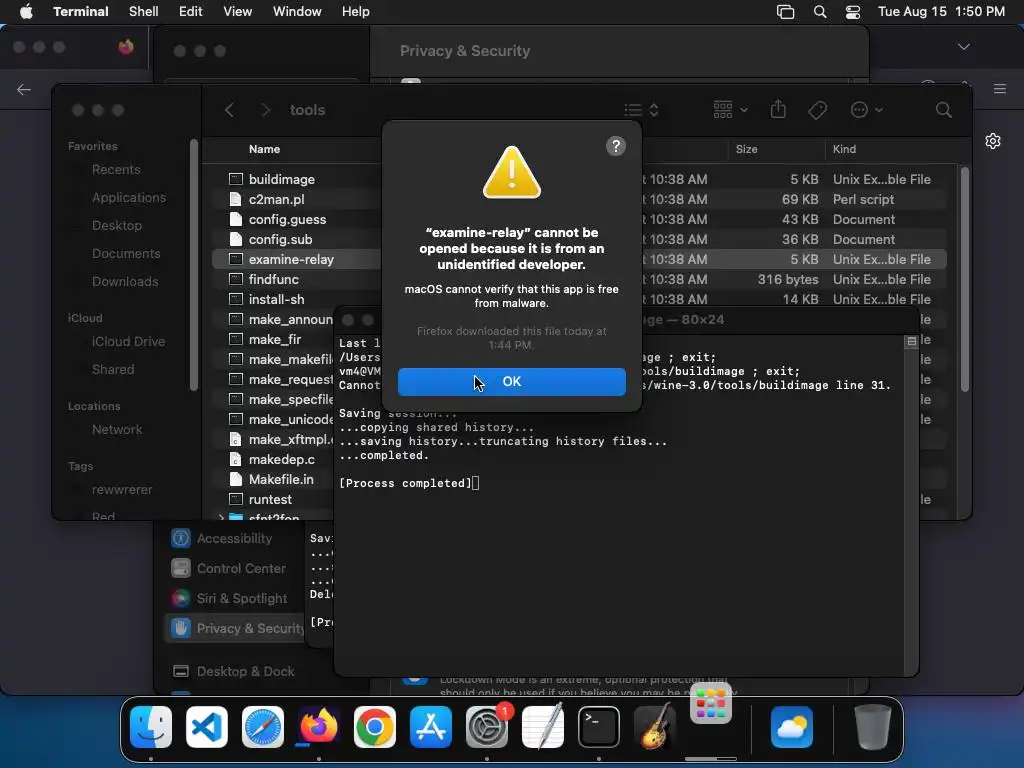The image size is (1024, 768).
Task: Open Control Center in menu bar
Action: pyautogui.click(x=852, y=12)
